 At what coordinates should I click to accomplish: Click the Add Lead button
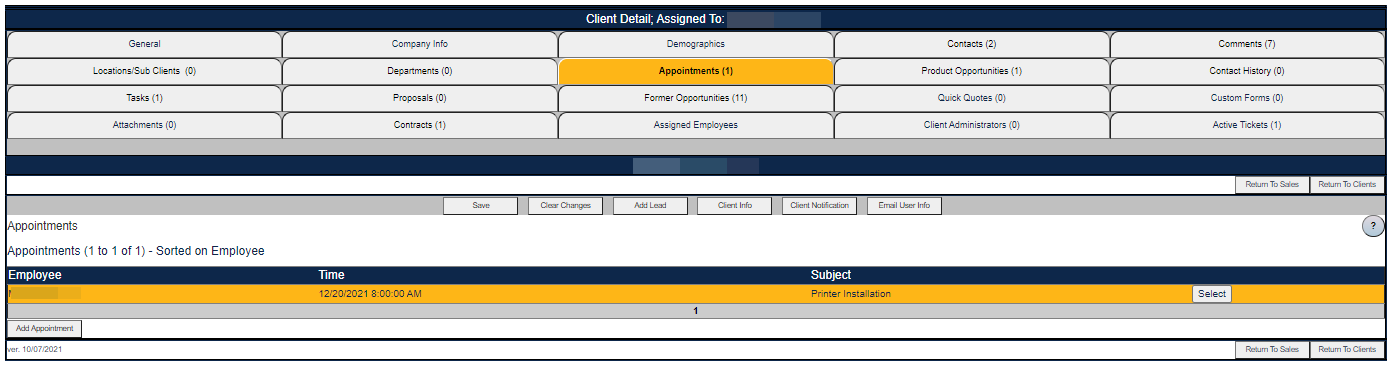[x=650, y=206]
